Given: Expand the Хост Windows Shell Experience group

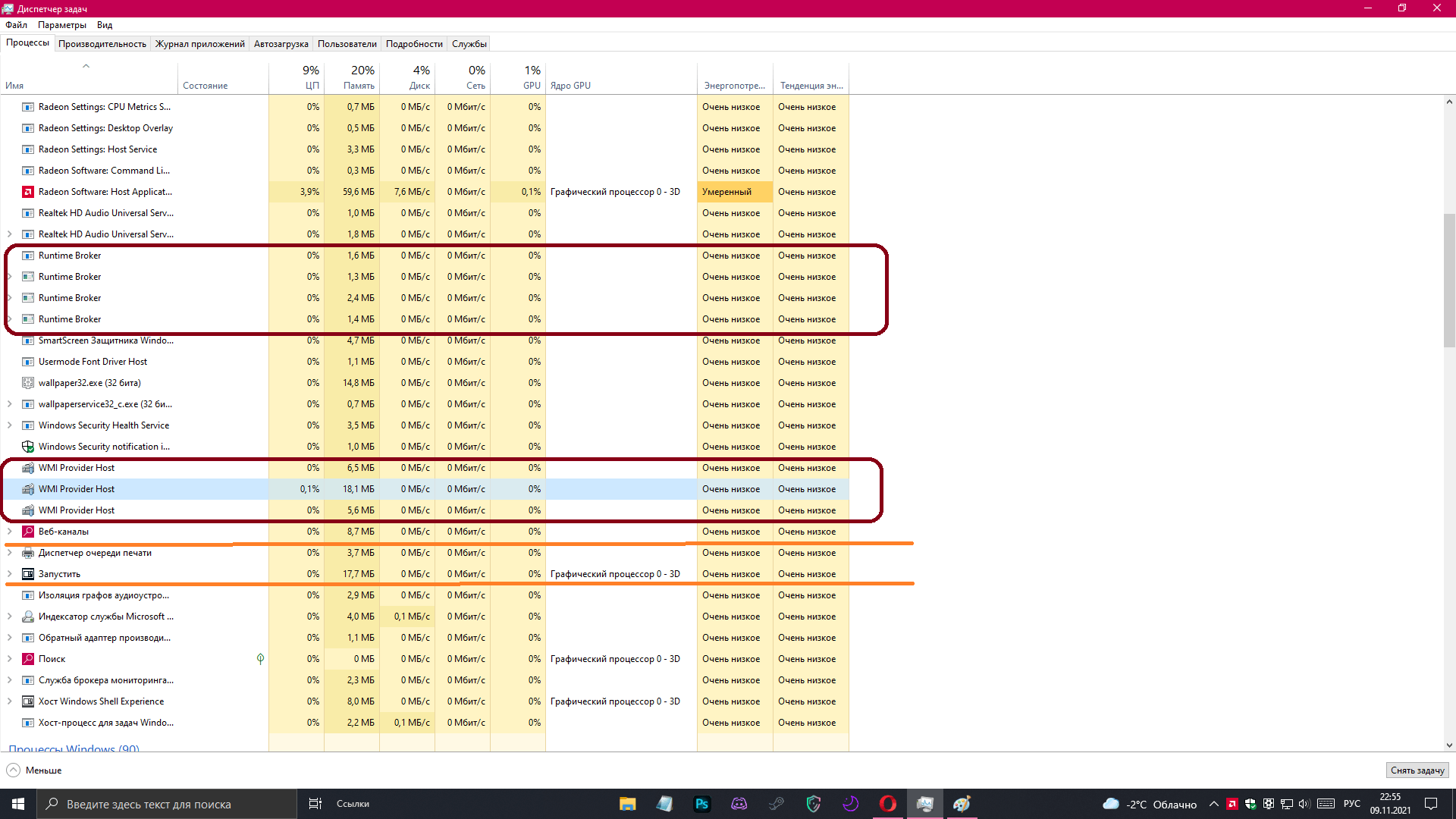Looking at the screenshot, I should tap(9, 701).
